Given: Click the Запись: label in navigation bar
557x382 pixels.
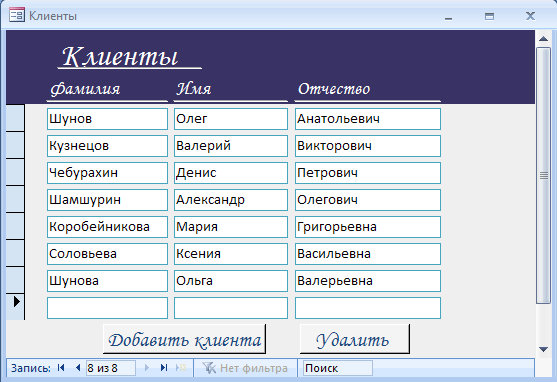Looking at the screenshot, I should (x=31, y=368).
